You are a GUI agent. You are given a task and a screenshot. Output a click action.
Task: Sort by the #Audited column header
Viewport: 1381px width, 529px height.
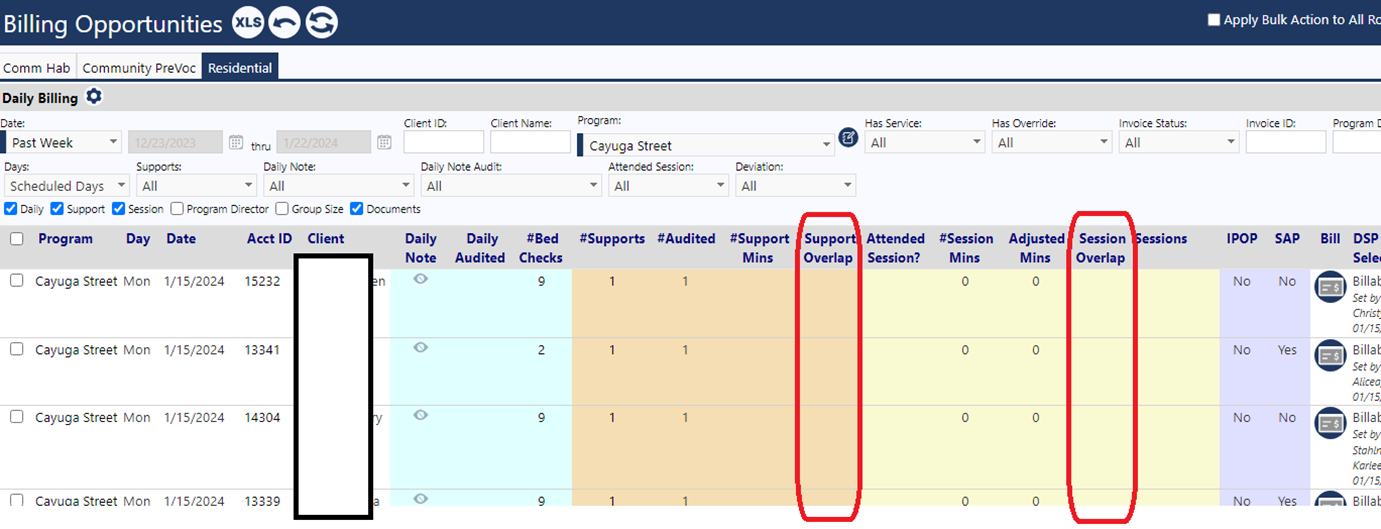tap(686, 239)
